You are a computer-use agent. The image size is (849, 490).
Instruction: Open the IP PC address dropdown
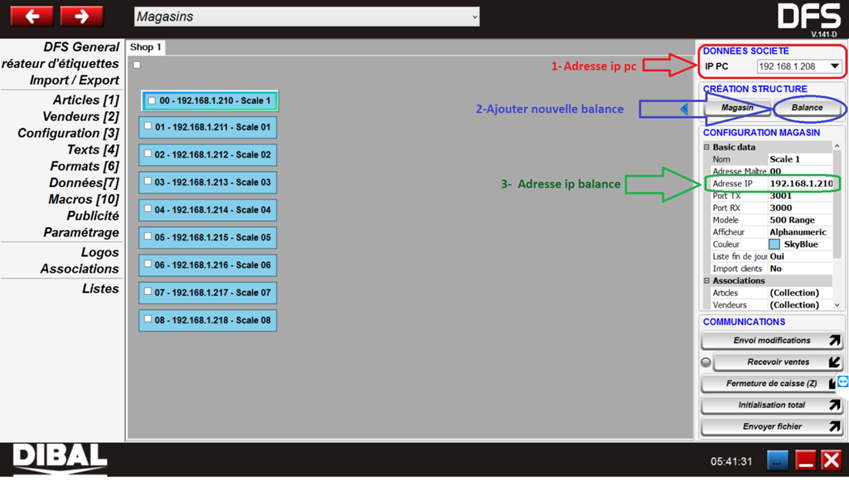pyautogui.click(x=834, y=67)
